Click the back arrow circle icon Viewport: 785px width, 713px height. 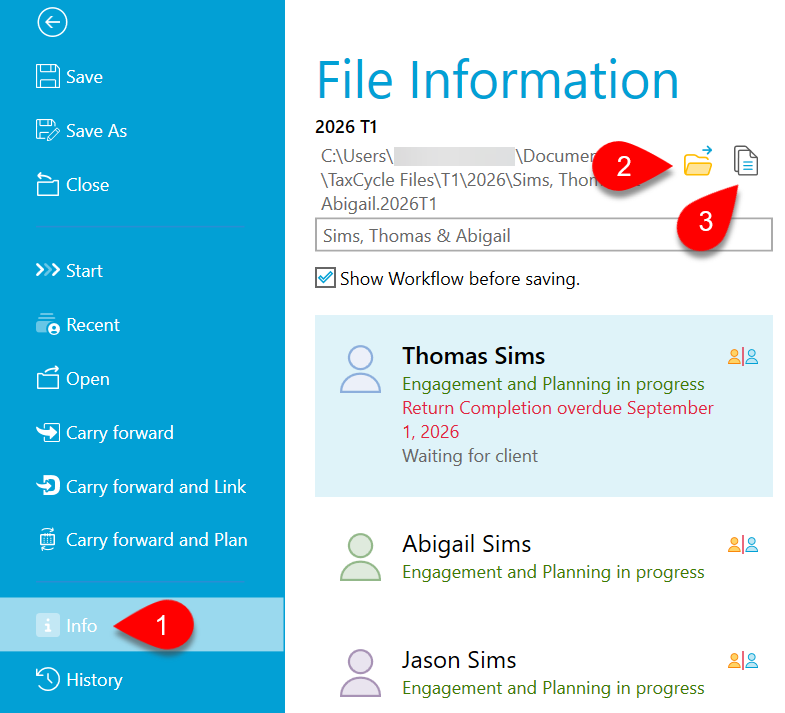pyautogui.click(x=52, y=22)
